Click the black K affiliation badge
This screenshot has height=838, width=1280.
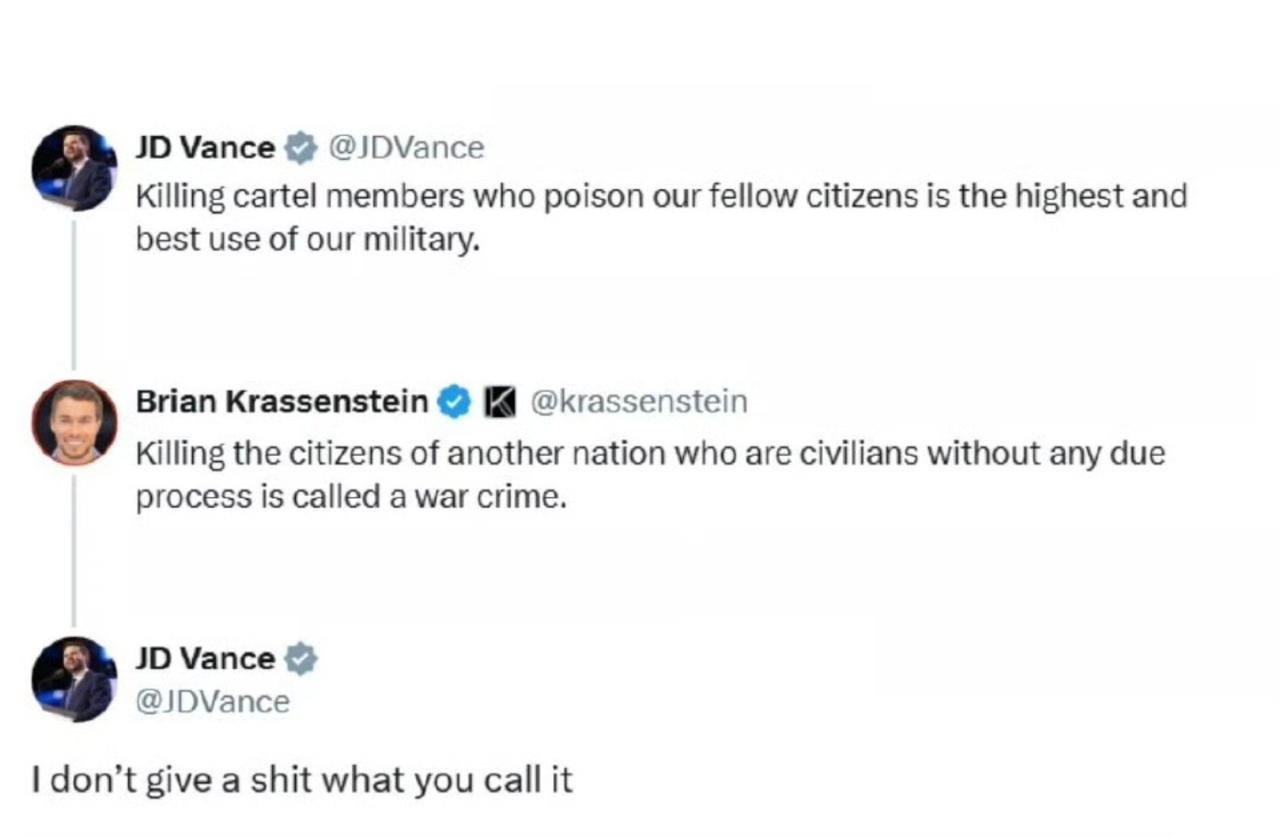[500, 402]
